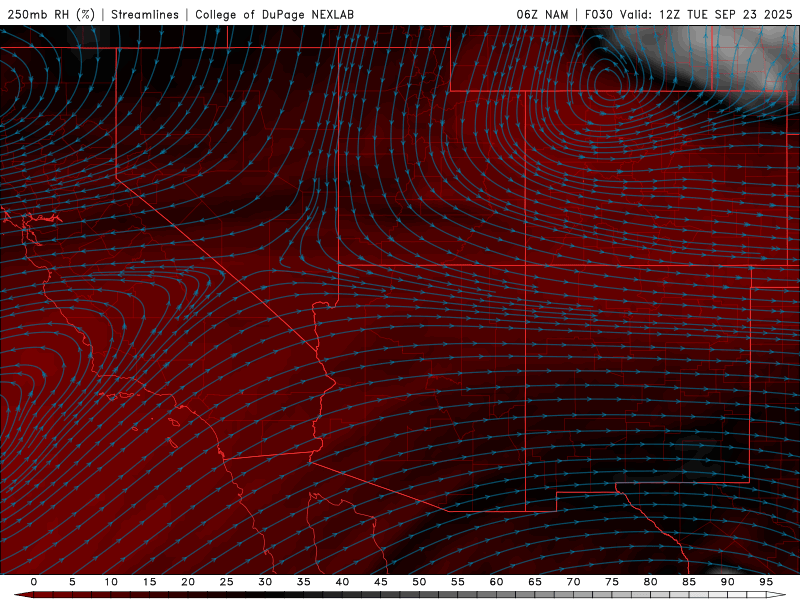Click the "50" humidity scale label
The height and width of the screenshot is (600, 800).
click(x=419, y=582)
